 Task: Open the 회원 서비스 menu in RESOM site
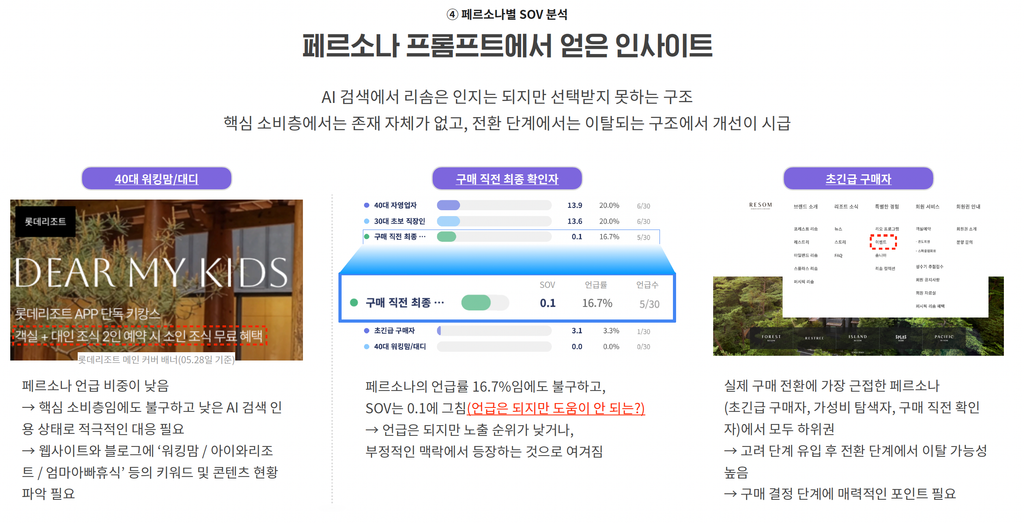click(927, 206)
